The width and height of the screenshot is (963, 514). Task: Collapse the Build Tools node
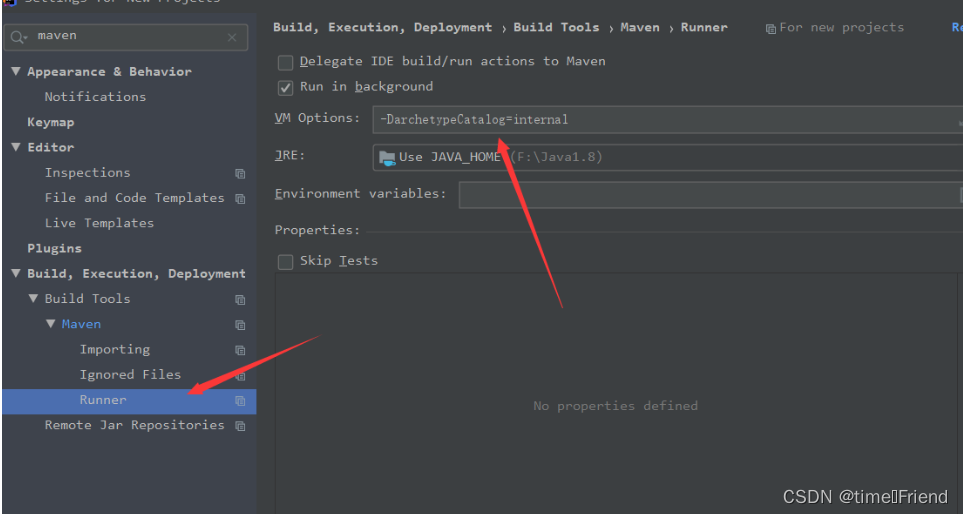(33, 299)
